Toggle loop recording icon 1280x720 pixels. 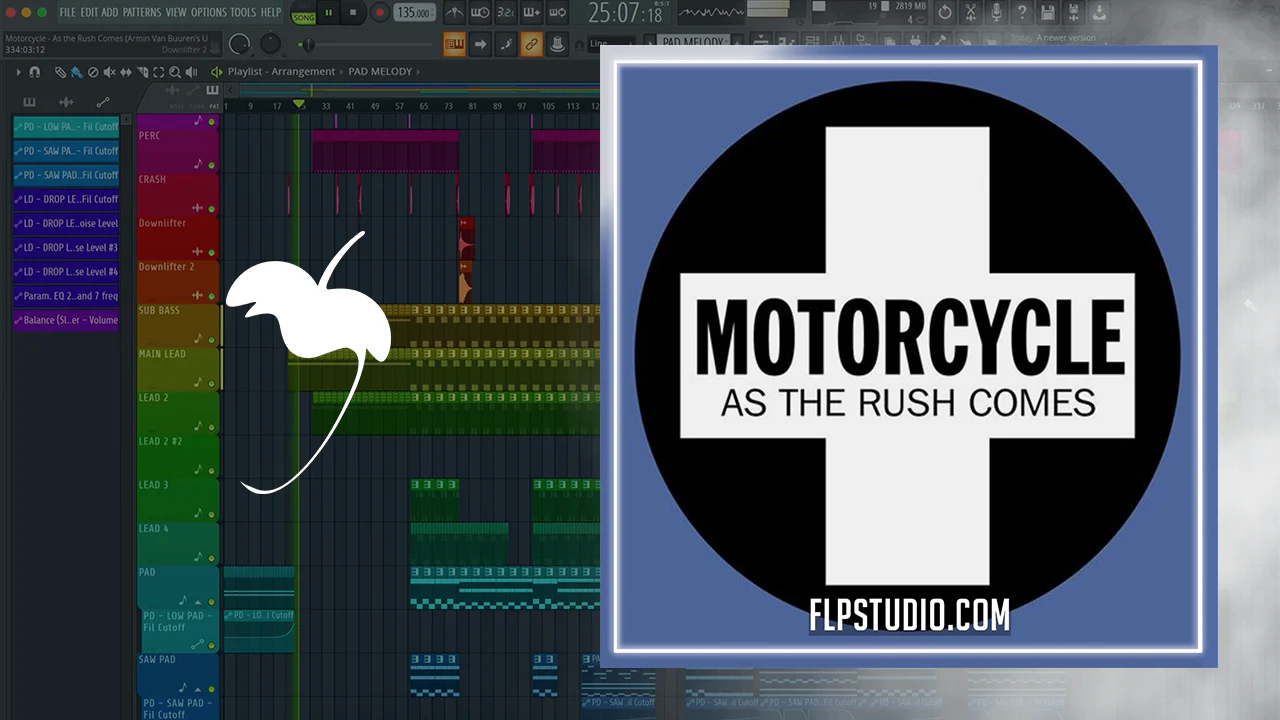click(558, 13)
